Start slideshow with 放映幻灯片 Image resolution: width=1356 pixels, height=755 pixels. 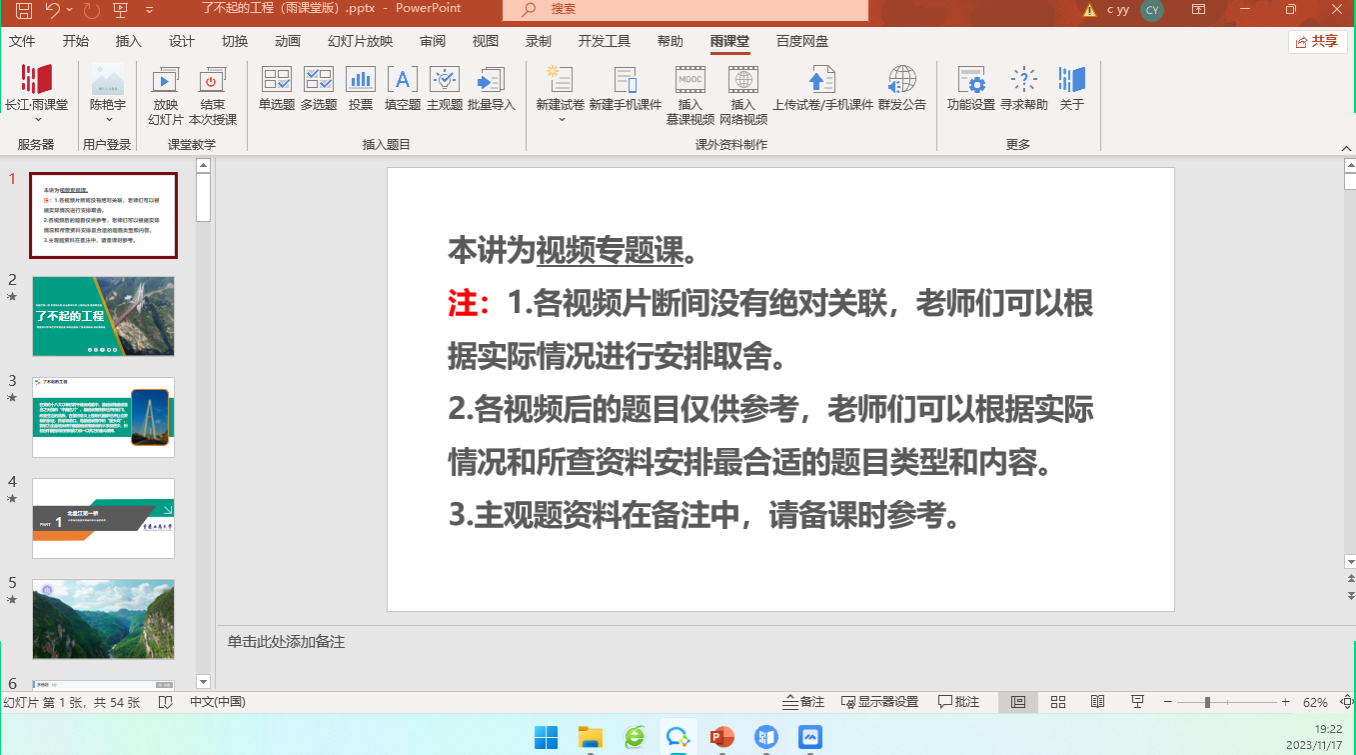coord(166,95)
